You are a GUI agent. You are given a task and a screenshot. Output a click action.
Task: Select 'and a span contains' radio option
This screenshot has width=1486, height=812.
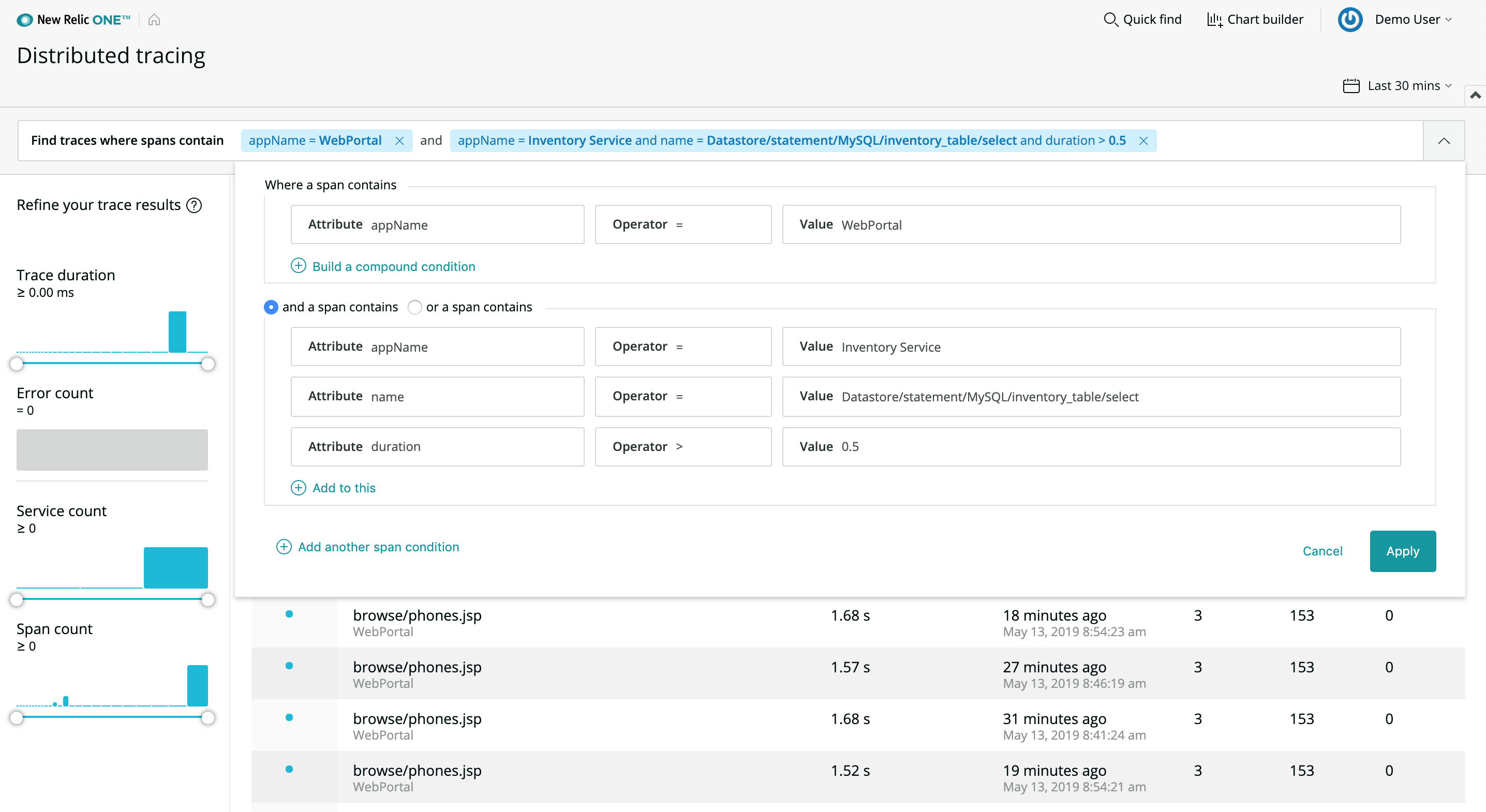click(x=271, y=307)
